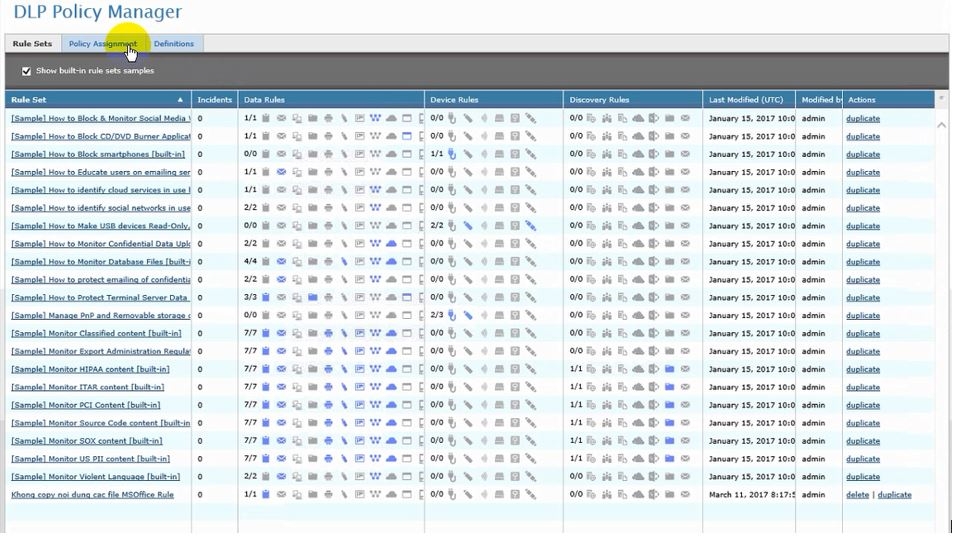
Task: Click the blue folder icon in Protect Terminal Server Data row
Action: 313,298
